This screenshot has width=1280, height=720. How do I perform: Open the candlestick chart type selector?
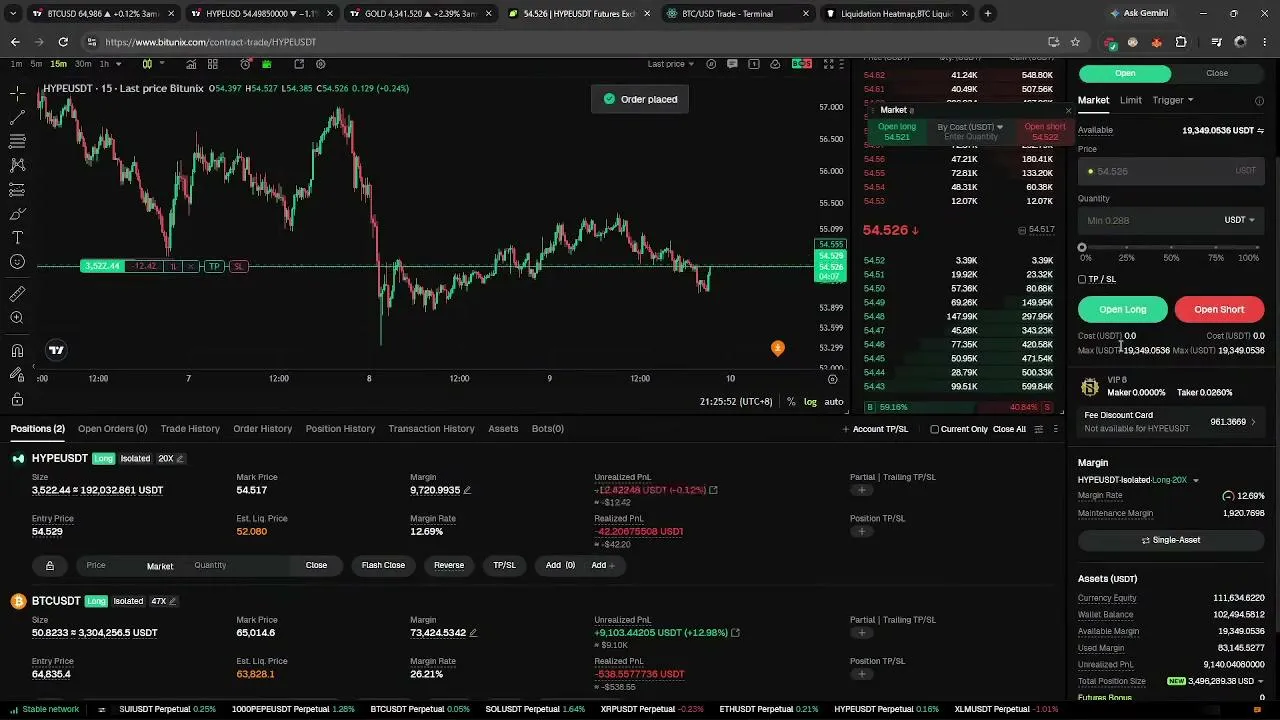pos(147,64)
